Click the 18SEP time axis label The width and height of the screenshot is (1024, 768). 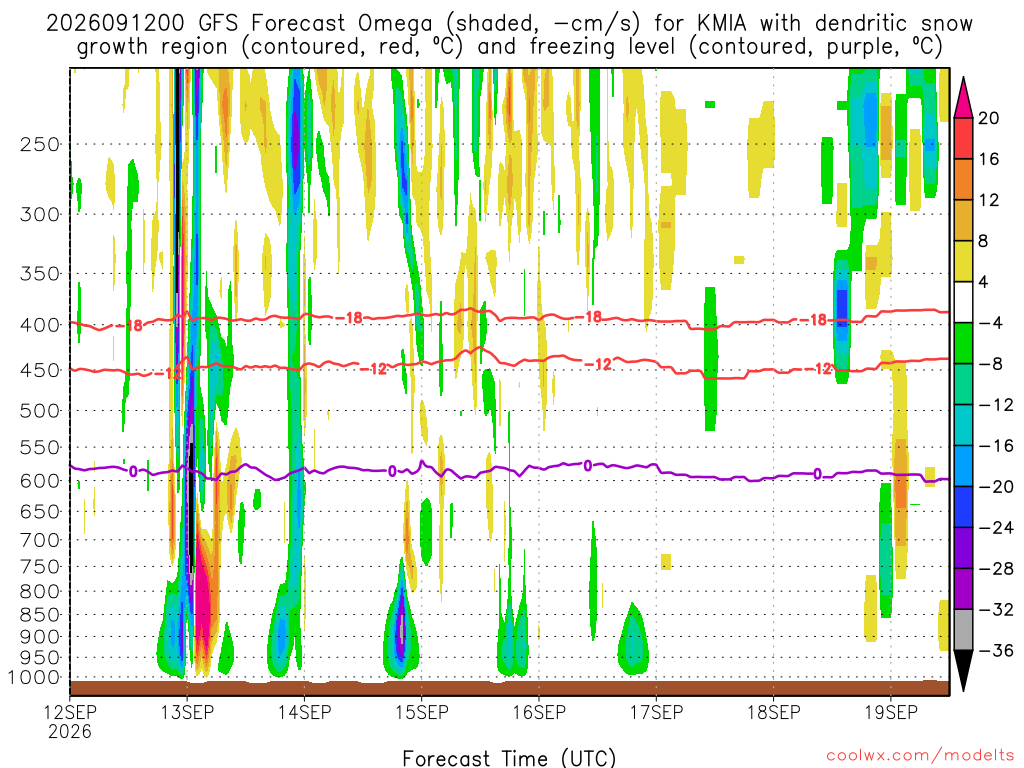tap(774, 712)
